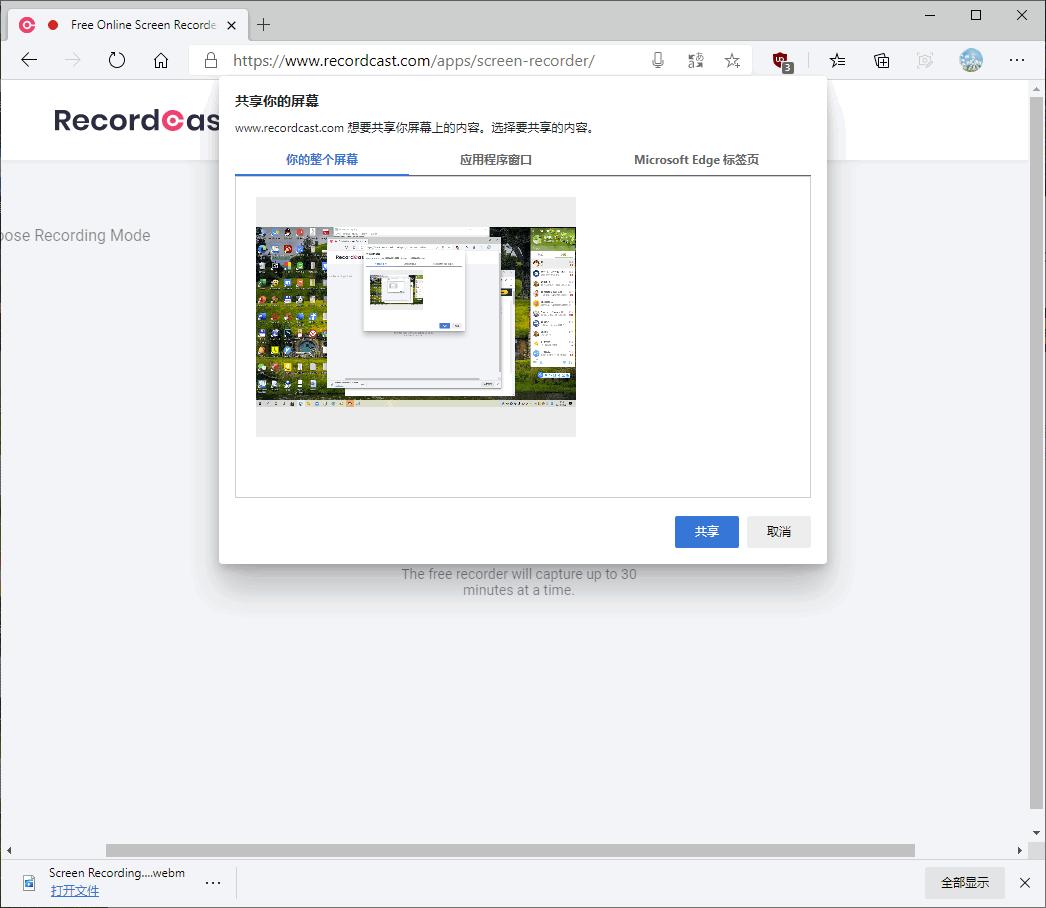Click the scroll left arrow
This screenshot has height=908, width=1046.
click(9, 851)
